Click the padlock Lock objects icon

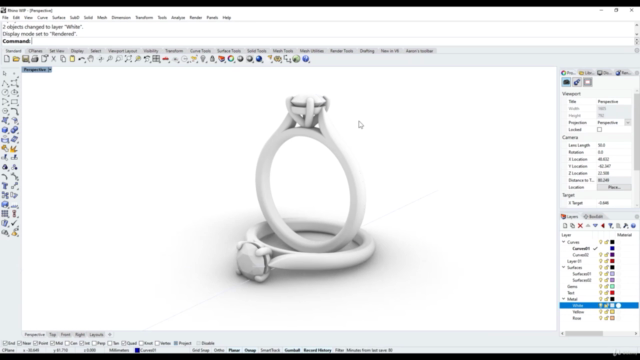pos(212,59)
